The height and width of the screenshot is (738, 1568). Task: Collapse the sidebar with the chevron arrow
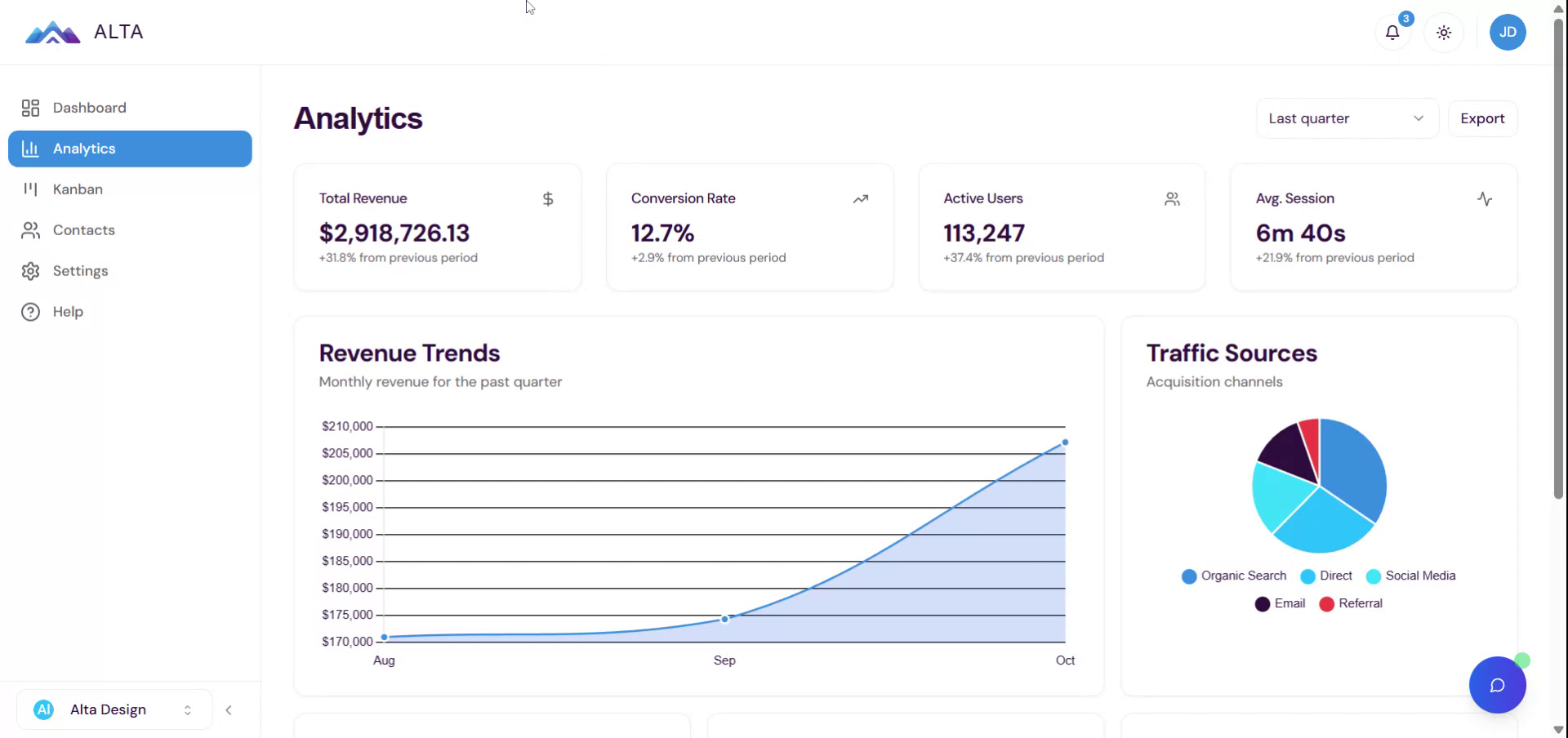229,710
